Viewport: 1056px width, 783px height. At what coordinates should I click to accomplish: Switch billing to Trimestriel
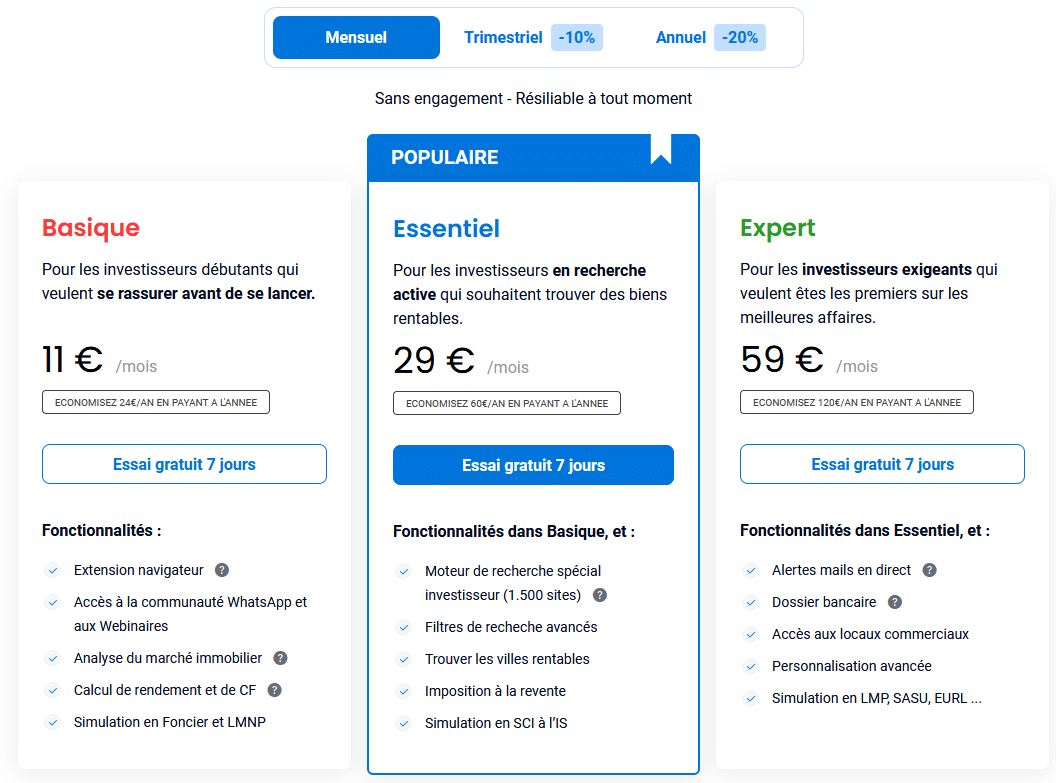[x=503, y=37]
